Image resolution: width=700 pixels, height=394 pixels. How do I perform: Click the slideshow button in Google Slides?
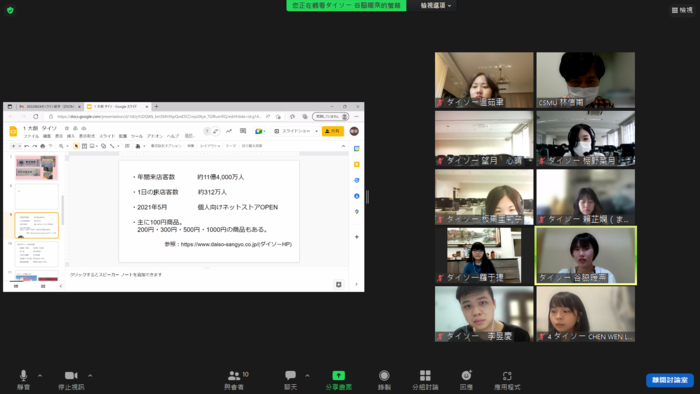click(292, 131)
